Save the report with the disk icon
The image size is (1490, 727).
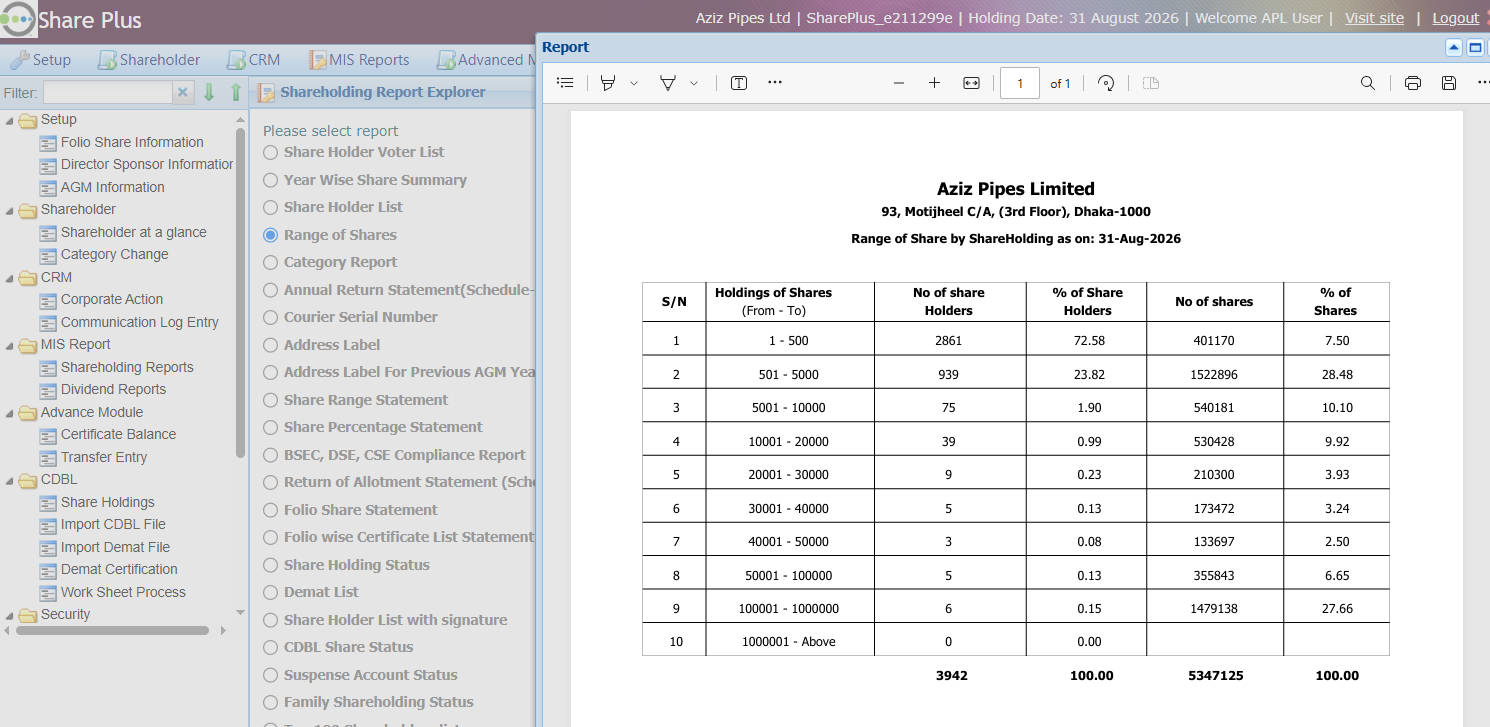[x=1449, y=83]
